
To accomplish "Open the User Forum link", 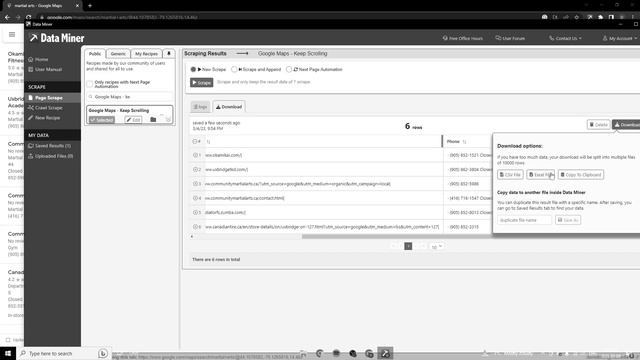I will point(510,38).
